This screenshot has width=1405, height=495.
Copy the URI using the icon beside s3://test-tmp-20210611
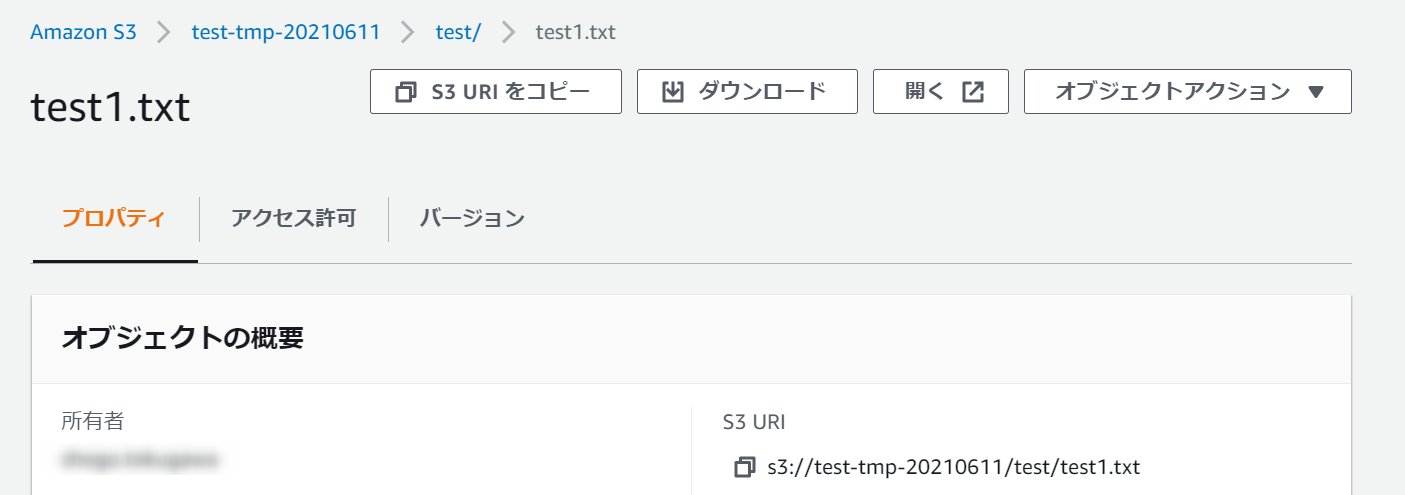(745, 467)
